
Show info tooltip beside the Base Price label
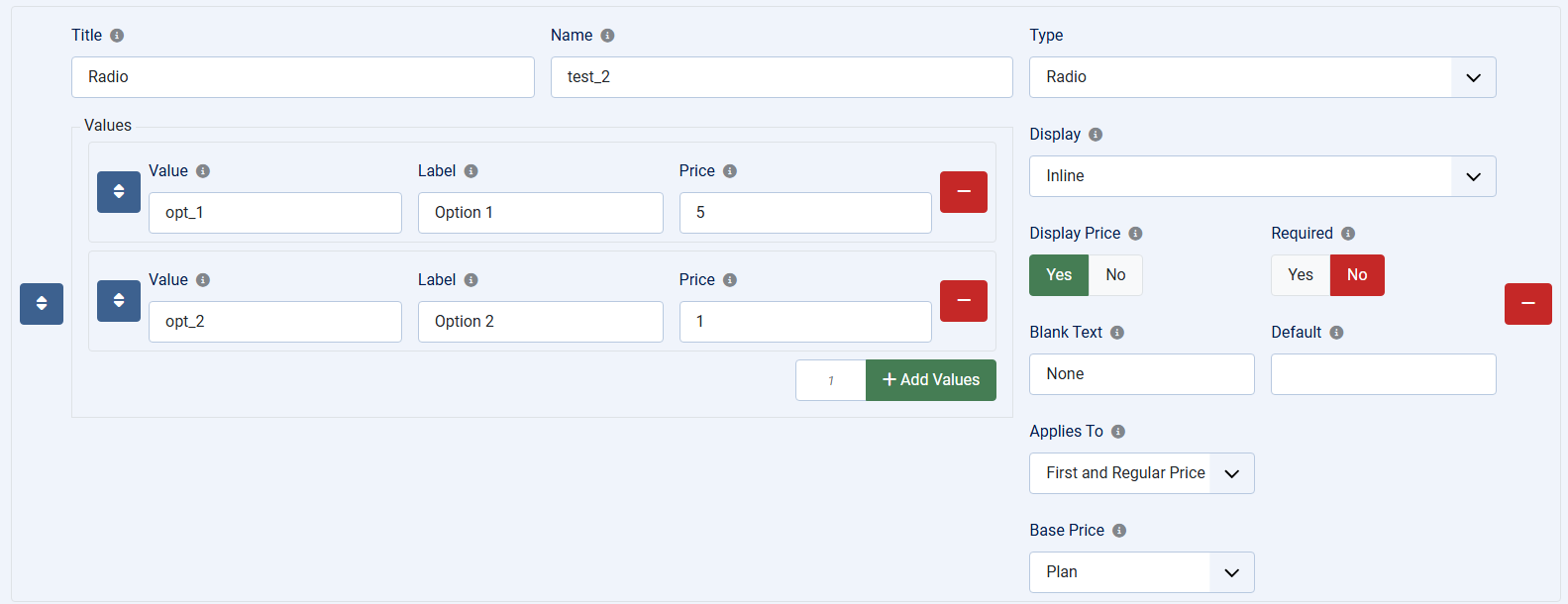1119,531
